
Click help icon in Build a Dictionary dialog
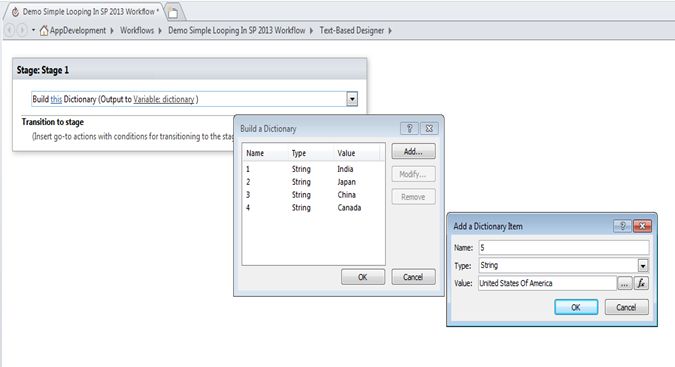[x=409, y=128]
